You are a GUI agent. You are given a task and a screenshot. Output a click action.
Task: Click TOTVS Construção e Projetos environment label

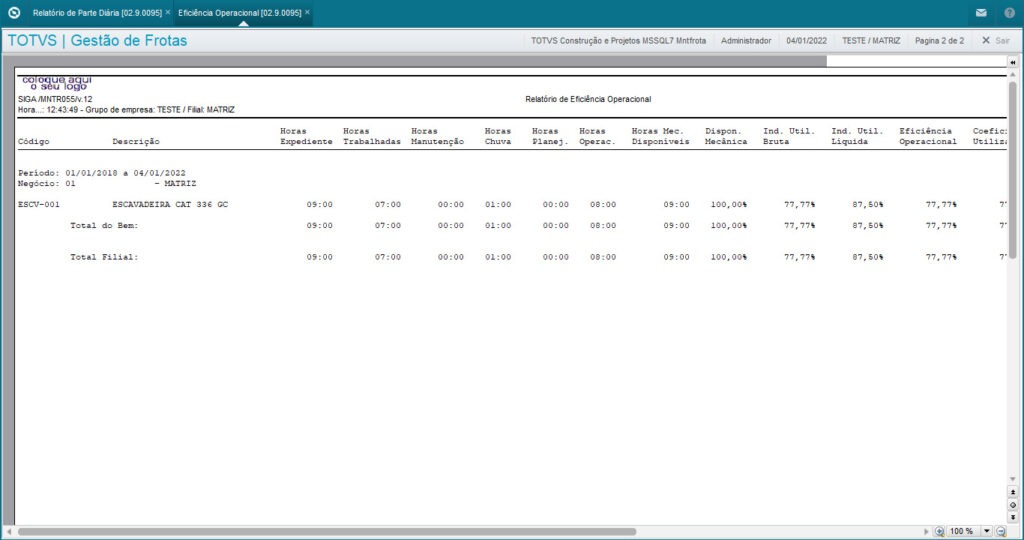click(618, 40)
